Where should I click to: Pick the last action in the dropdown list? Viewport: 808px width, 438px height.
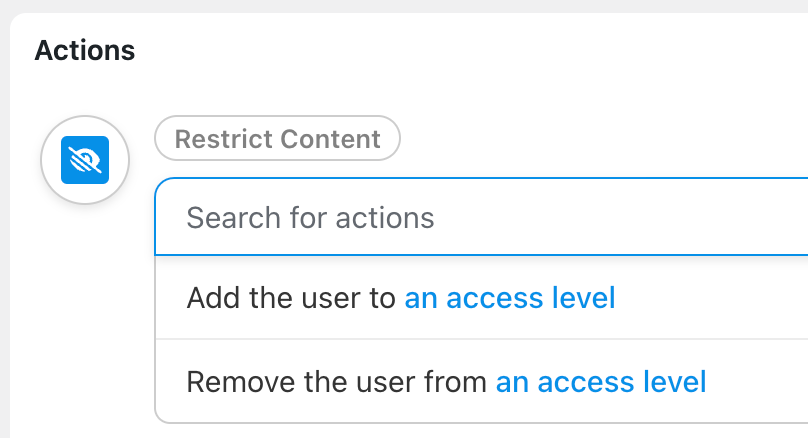pyautogui.click(x=481, y=382)
